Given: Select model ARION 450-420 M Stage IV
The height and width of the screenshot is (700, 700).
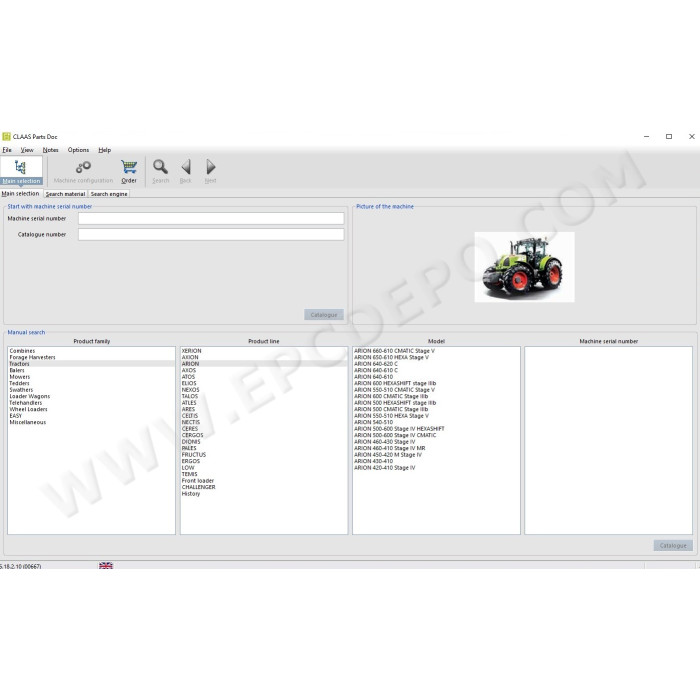Looking at the screenshot, I should [436, 454].
